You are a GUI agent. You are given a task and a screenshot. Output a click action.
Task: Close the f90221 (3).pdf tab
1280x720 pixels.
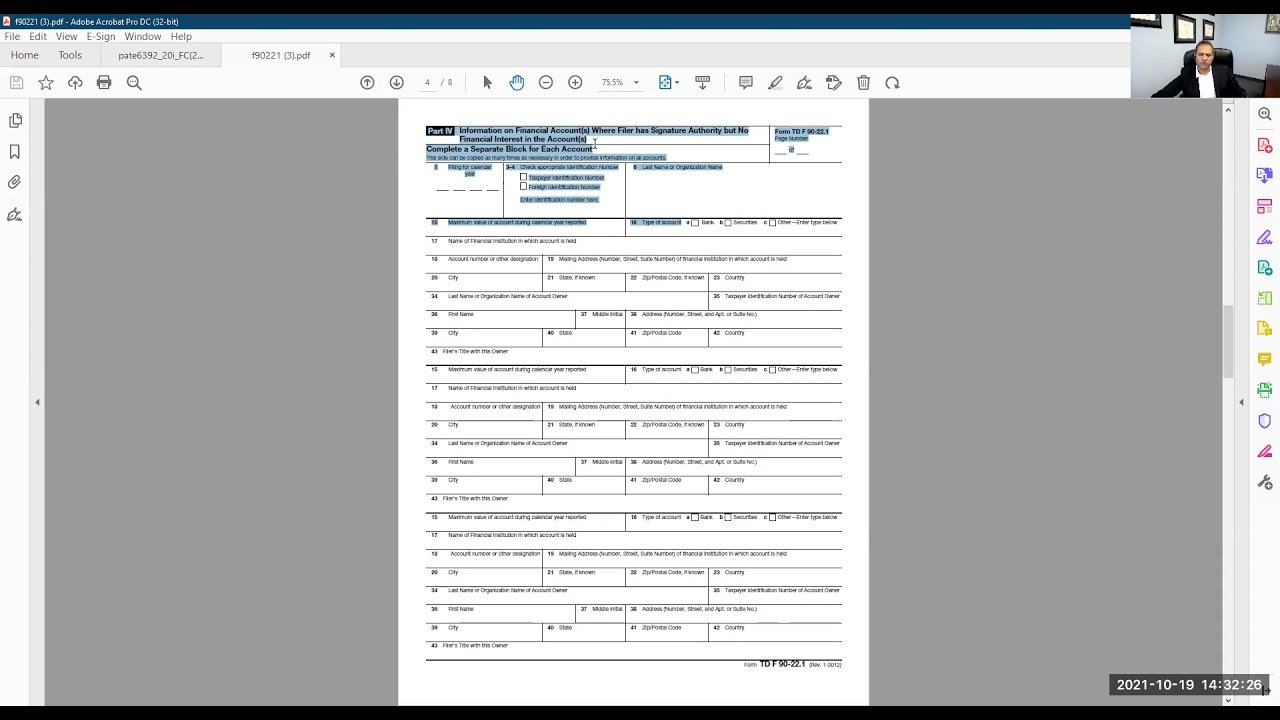click(x=332, y=55)
